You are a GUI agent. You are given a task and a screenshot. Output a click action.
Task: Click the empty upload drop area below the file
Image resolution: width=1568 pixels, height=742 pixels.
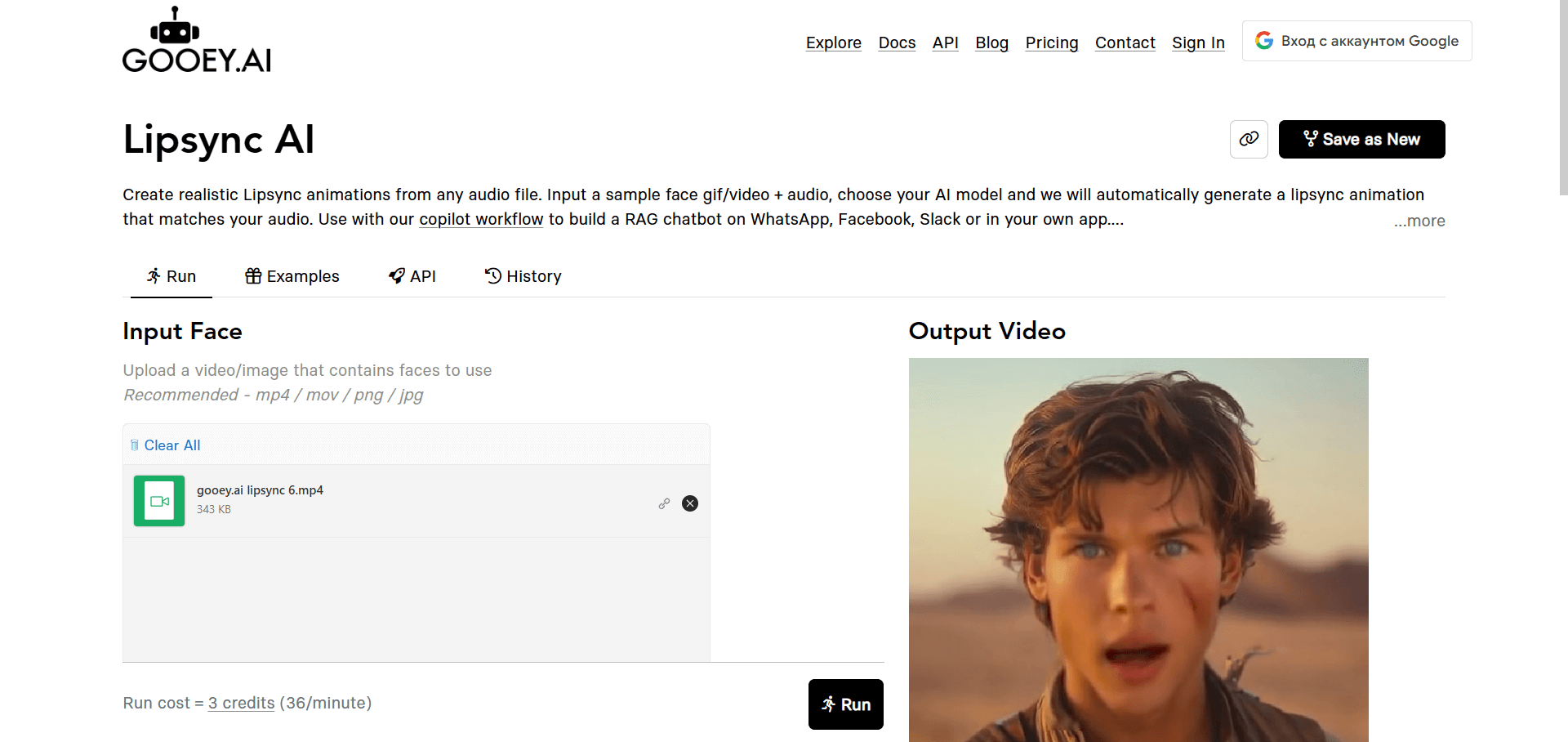[x=416, y=599]
